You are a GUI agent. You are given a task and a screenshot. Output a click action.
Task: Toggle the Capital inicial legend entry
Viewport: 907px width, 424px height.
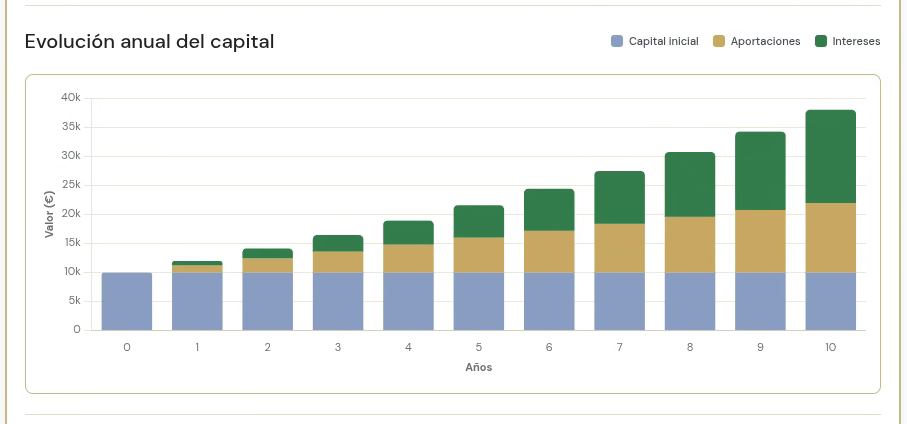coord(654,41)
